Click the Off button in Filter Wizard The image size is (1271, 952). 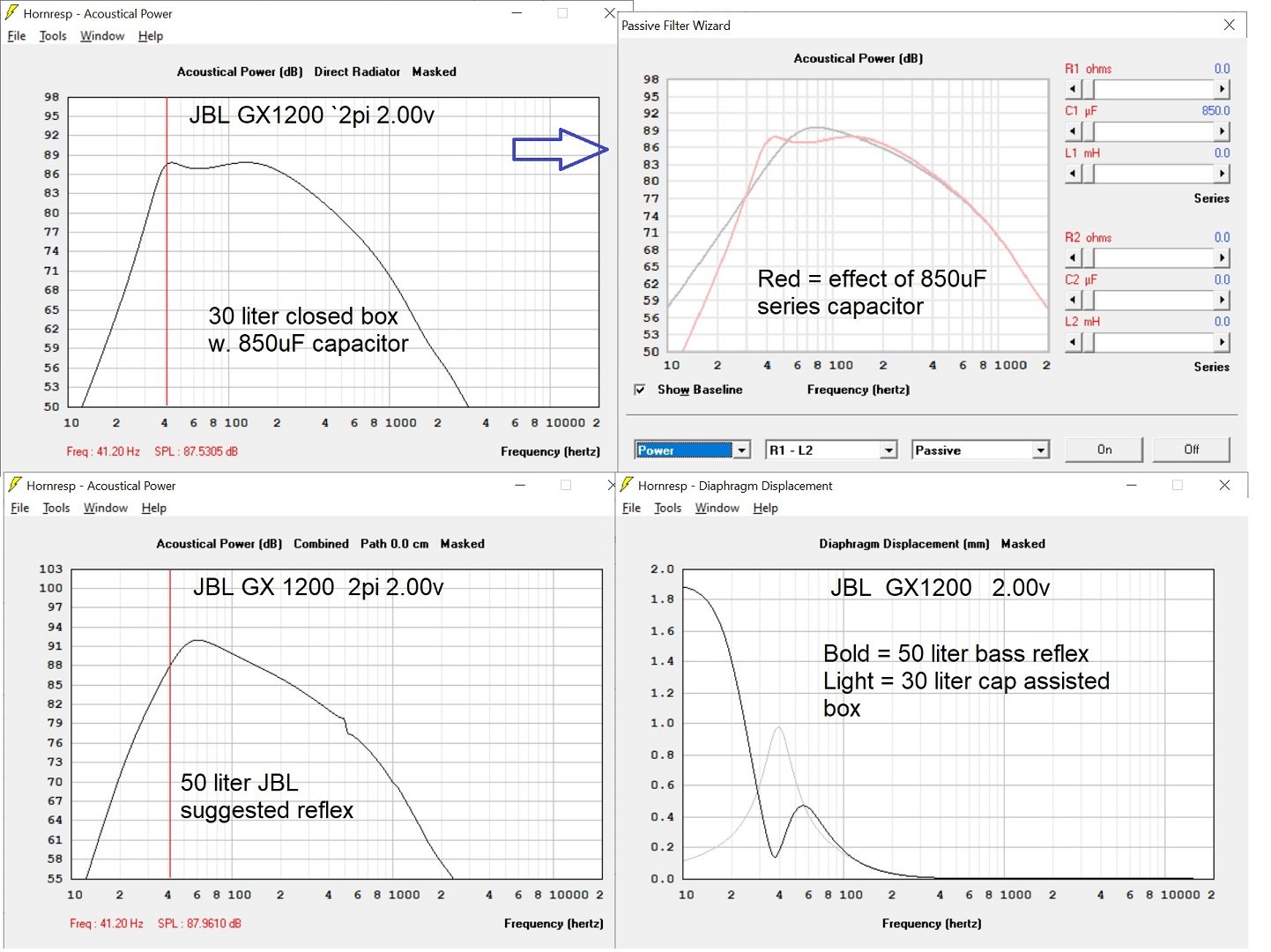(x=1192, y=450)
